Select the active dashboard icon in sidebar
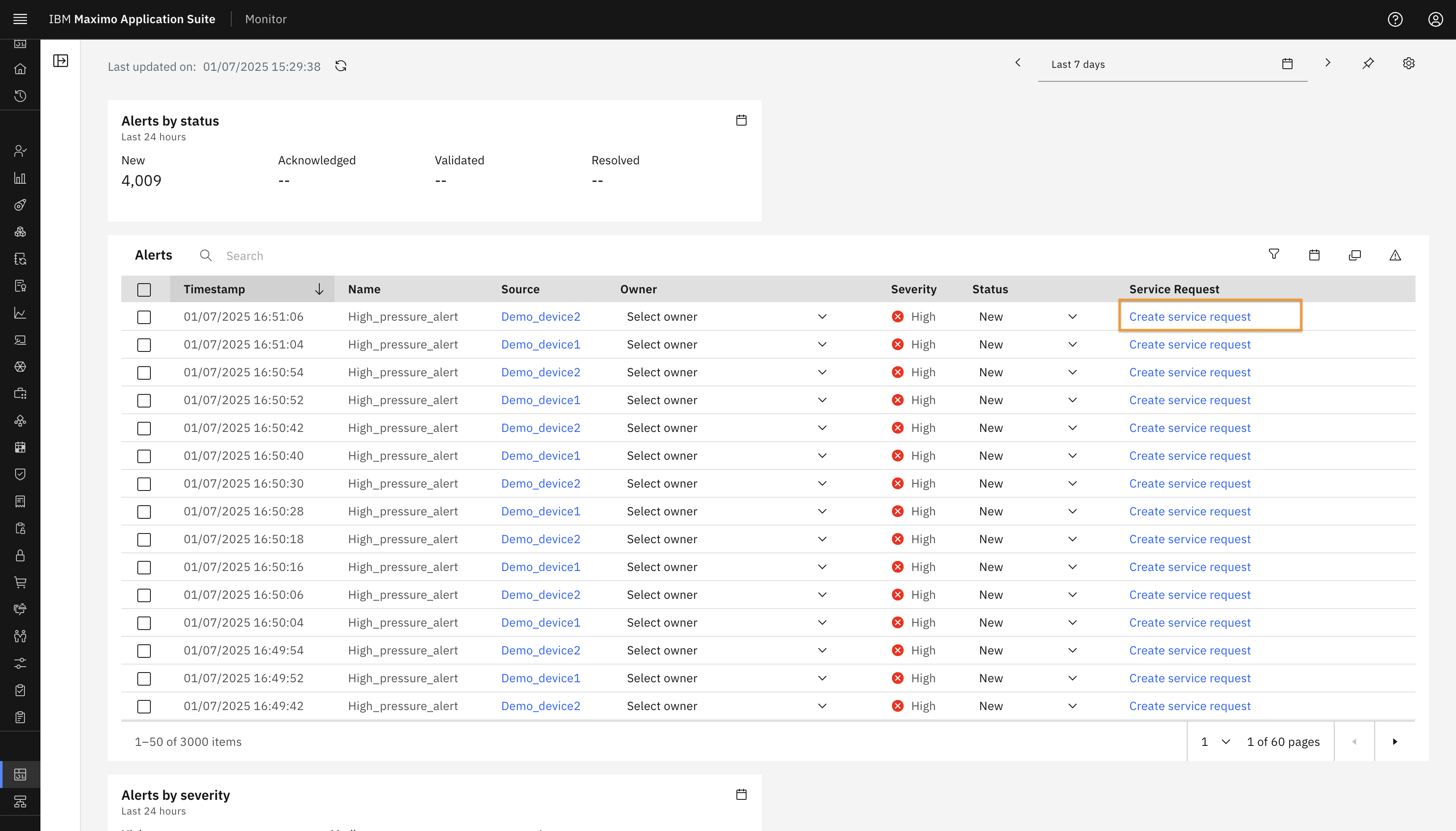 pyautogui.click(x=20, y=775)
